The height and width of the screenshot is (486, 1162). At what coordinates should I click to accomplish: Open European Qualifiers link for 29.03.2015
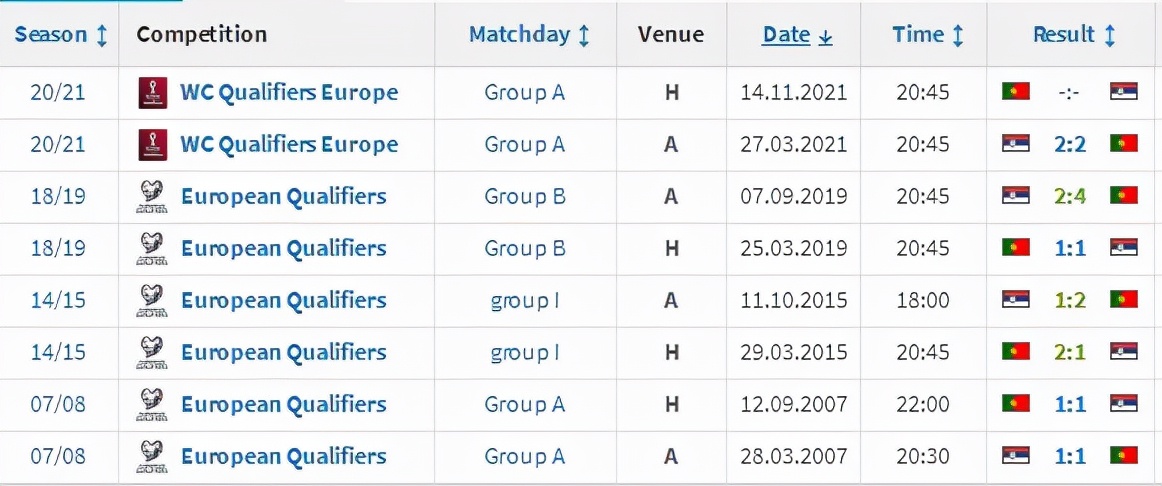point(283,352)
